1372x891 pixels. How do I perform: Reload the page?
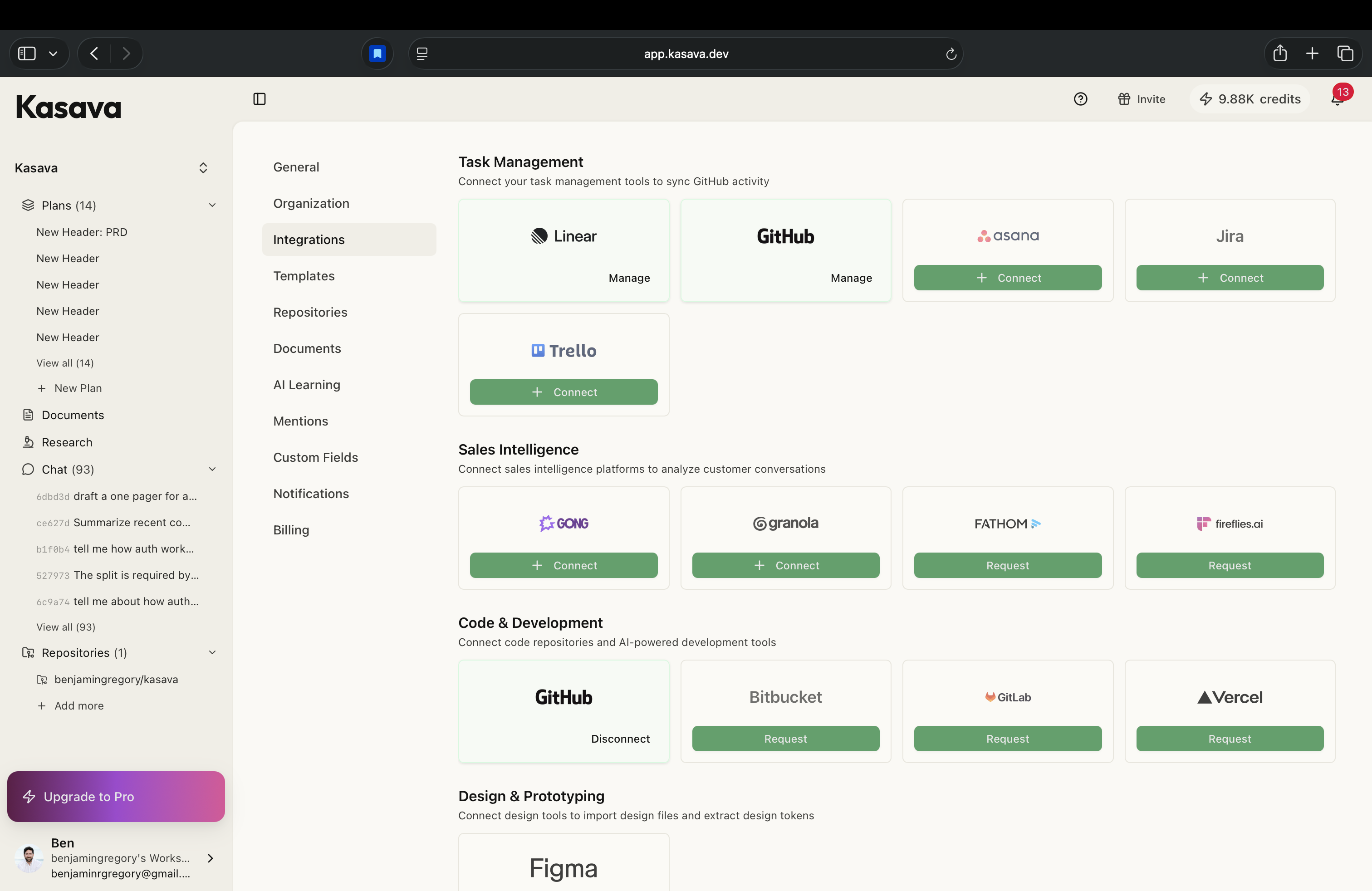(951, 54)
